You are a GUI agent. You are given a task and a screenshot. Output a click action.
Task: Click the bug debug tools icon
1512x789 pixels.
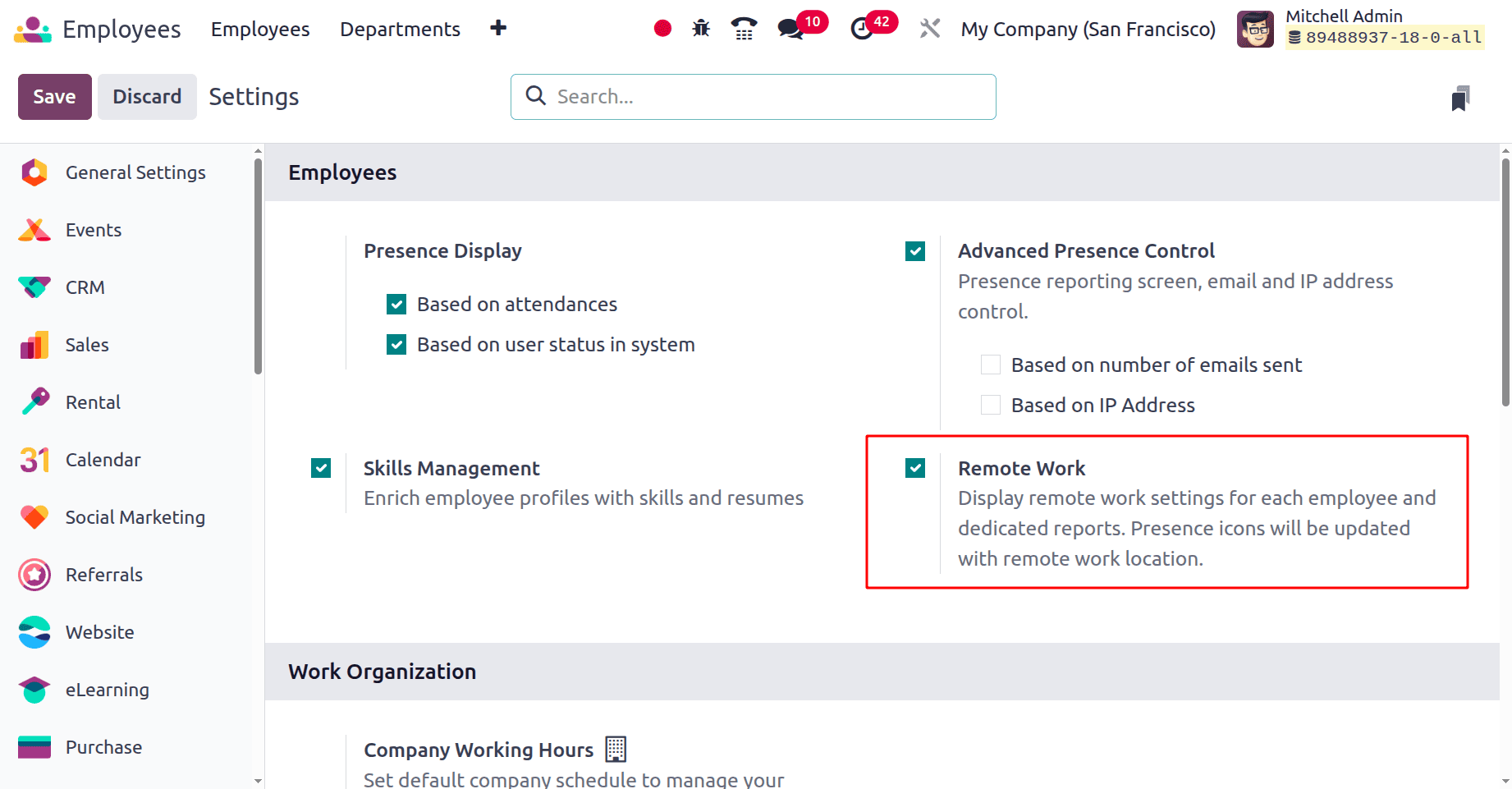point(701,29)
